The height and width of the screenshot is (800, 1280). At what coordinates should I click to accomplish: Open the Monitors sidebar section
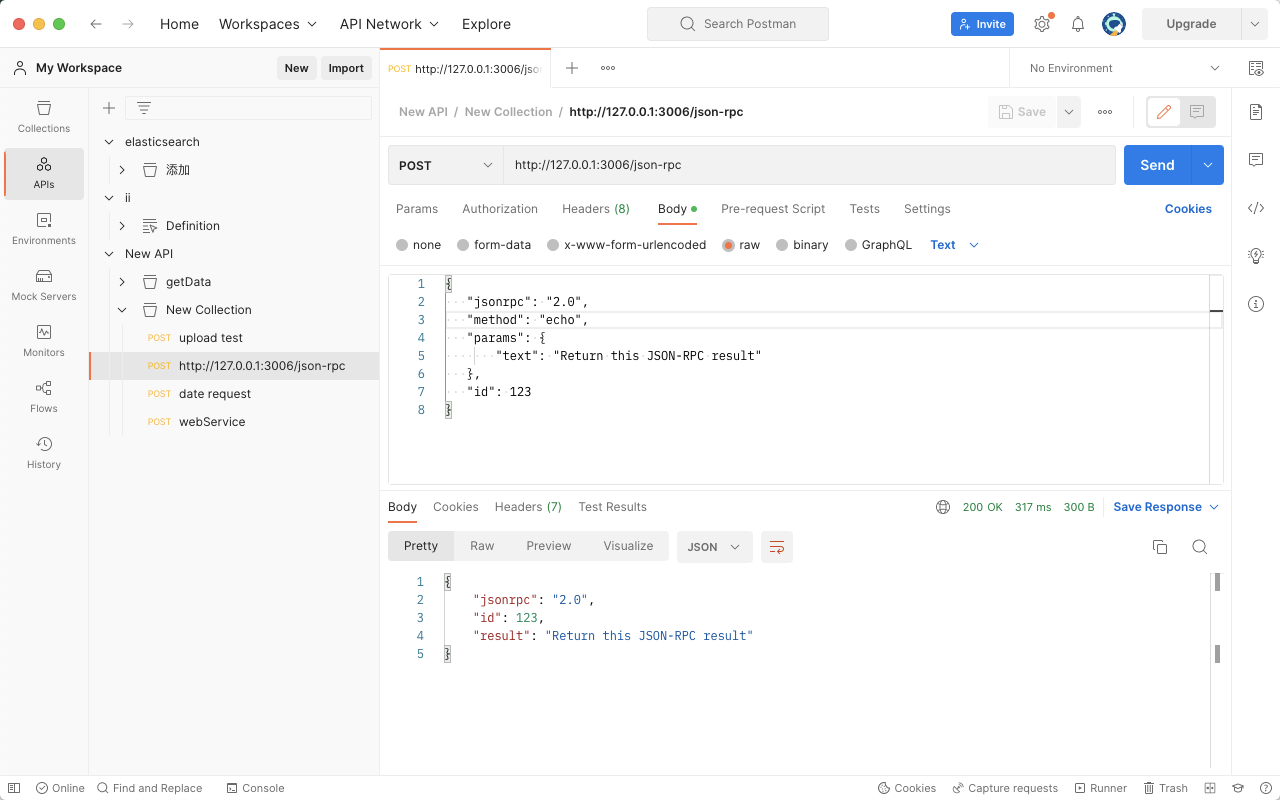44,341
